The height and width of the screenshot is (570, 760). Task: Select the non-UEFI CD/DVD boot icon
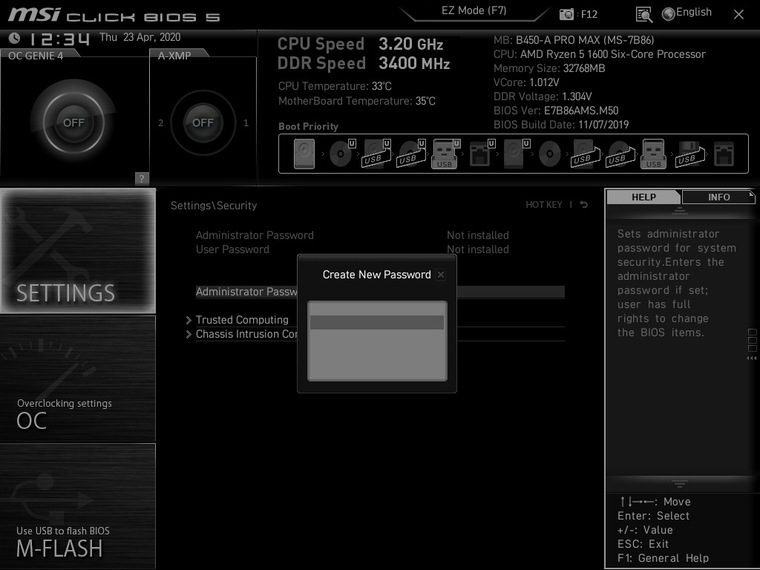tap(550, 155)
